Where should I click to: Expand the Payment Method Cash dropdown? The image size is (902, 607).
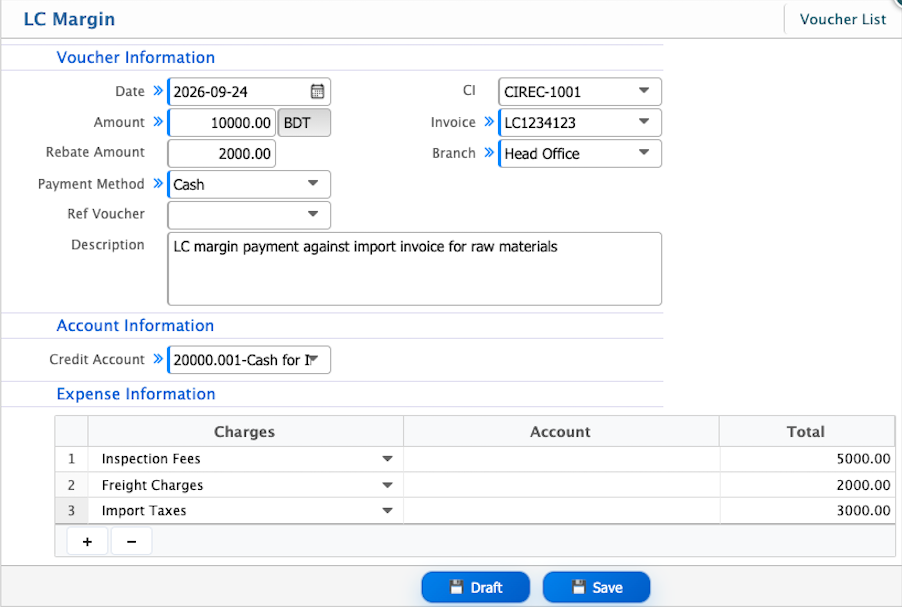313,184
